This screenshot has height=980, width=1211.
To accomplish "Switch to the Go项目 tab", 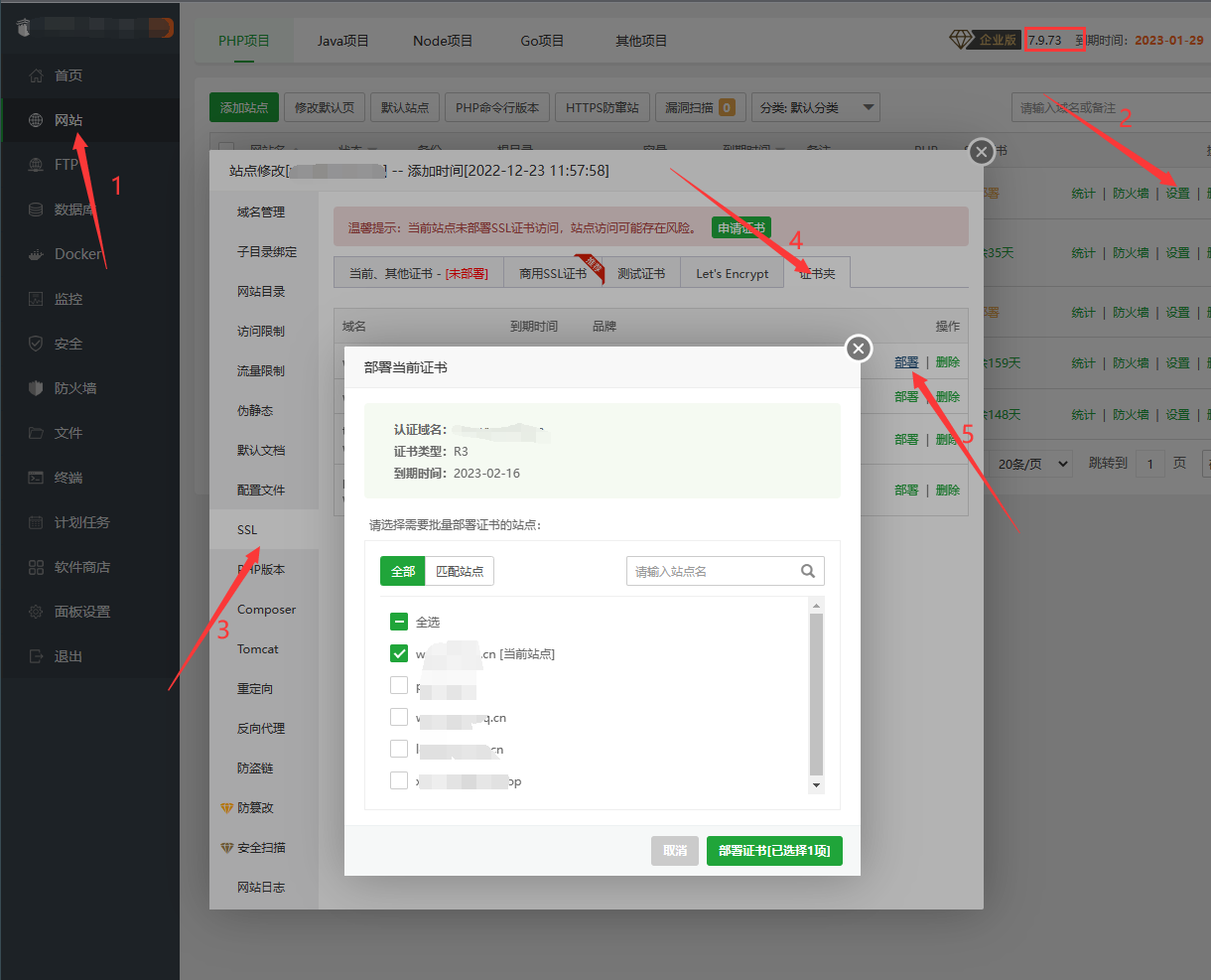I will (542, 41).
